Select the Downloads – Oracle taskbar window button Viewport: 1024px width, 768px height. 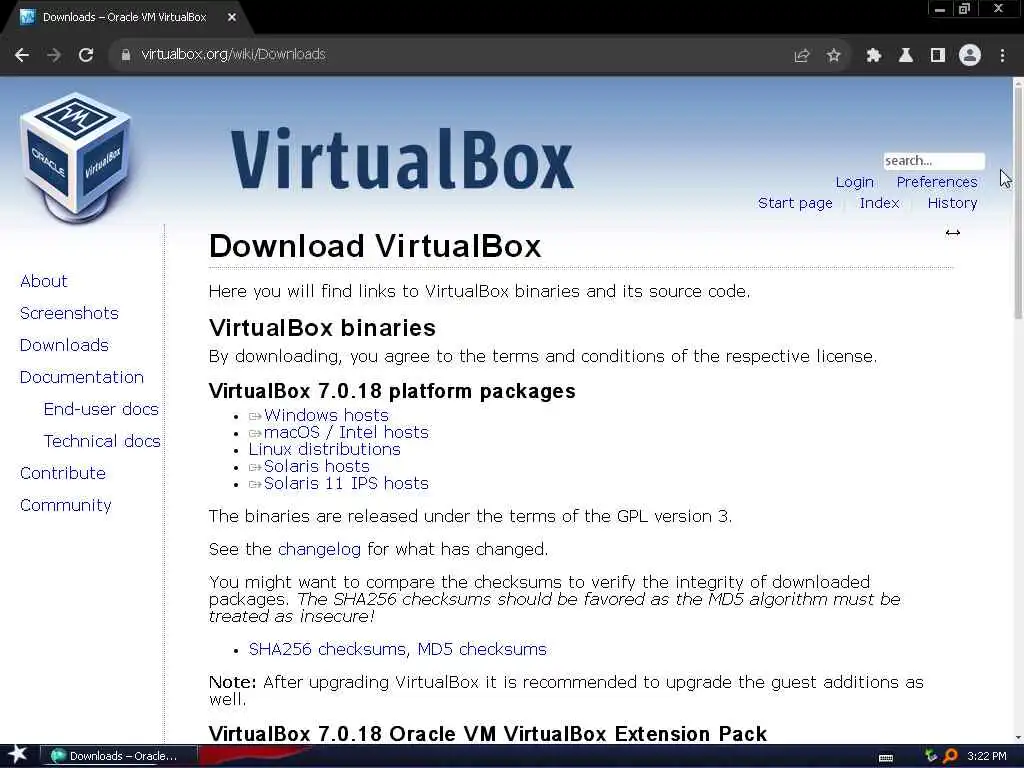119,756
